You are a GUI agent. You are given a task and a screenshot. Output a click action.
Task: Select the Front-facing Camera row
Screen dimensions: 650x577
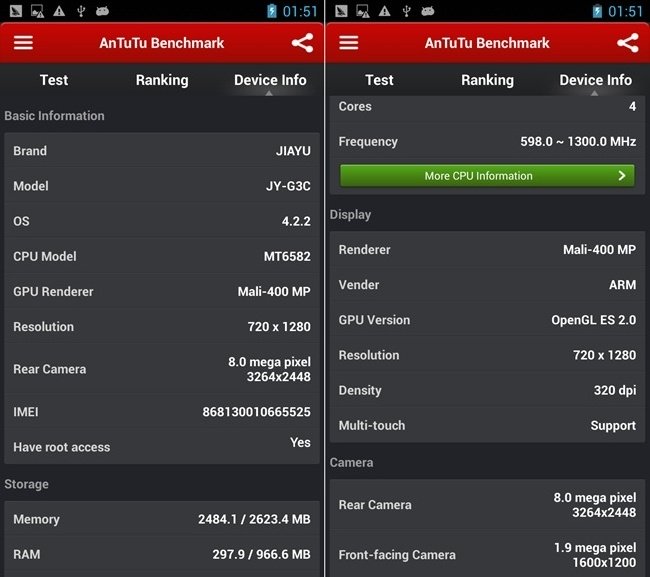coord(487,554)
